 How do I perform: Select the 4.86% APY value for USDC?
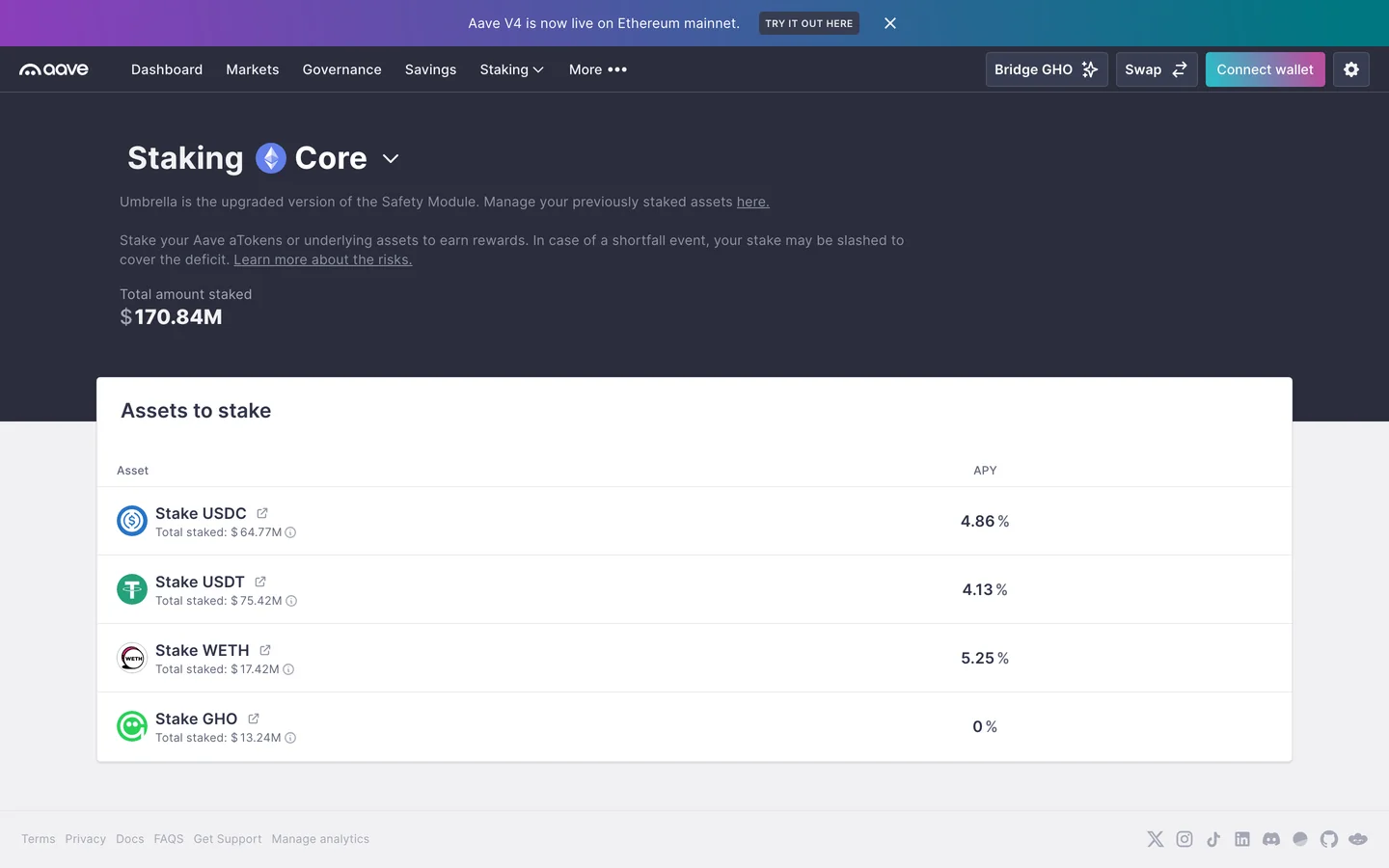985,521
